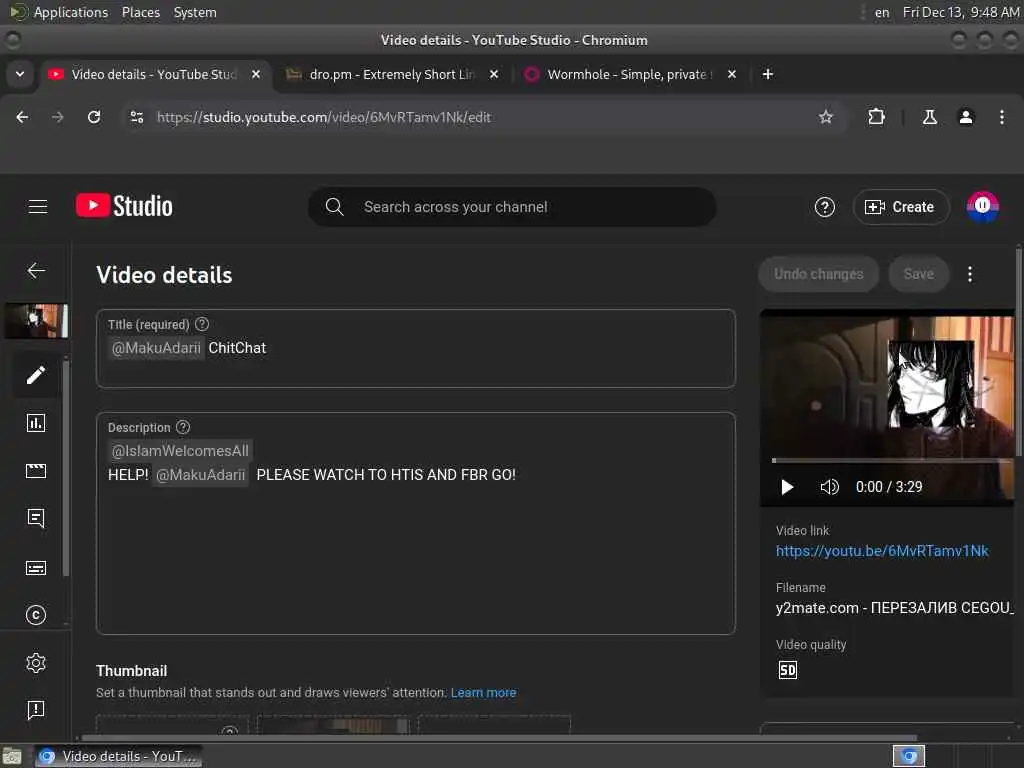The image size is (1024, 768).
Task: Open the help question mark icon
Action: coord(824,207)
